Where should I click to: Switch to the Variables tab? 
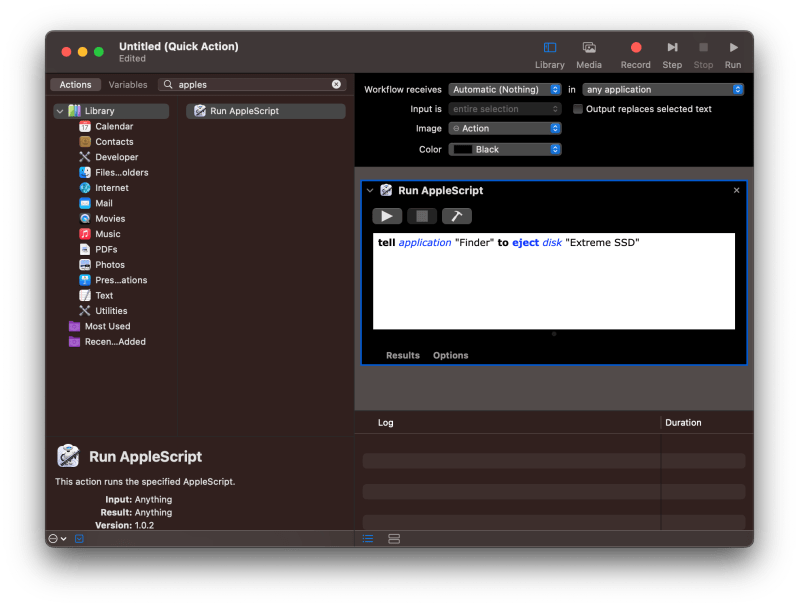[x=128, y=85]
